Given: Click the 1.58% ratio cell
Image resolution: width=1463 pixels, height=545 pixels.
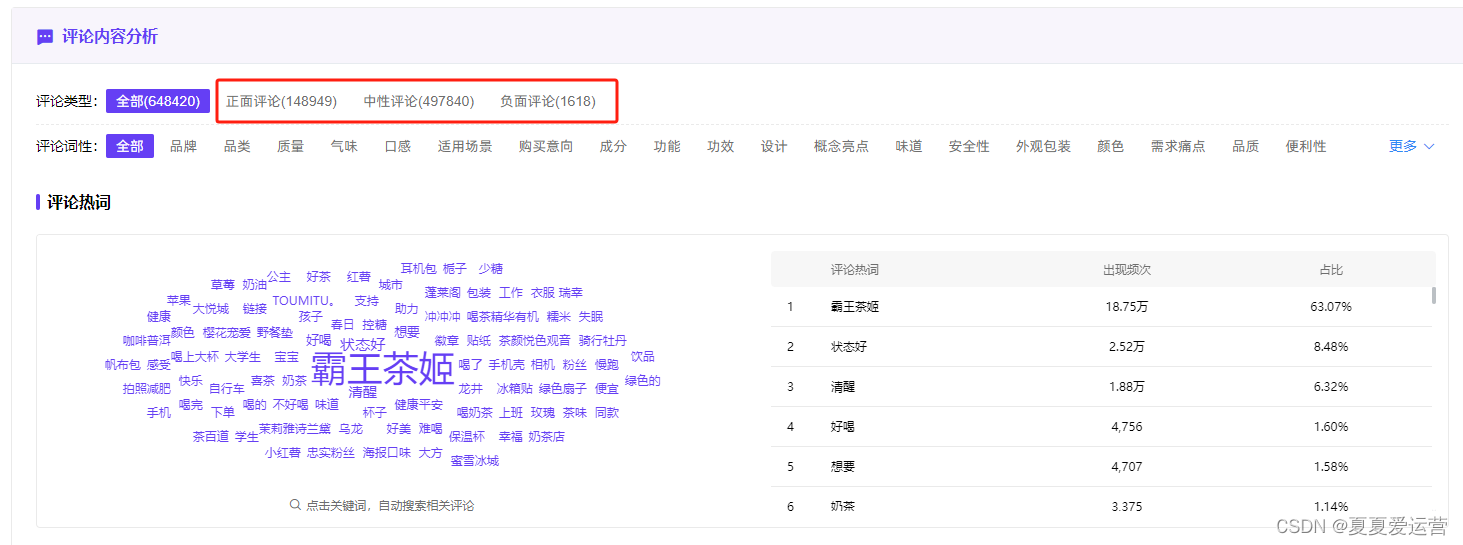Looking at the screenshot, I should 1331,467.
